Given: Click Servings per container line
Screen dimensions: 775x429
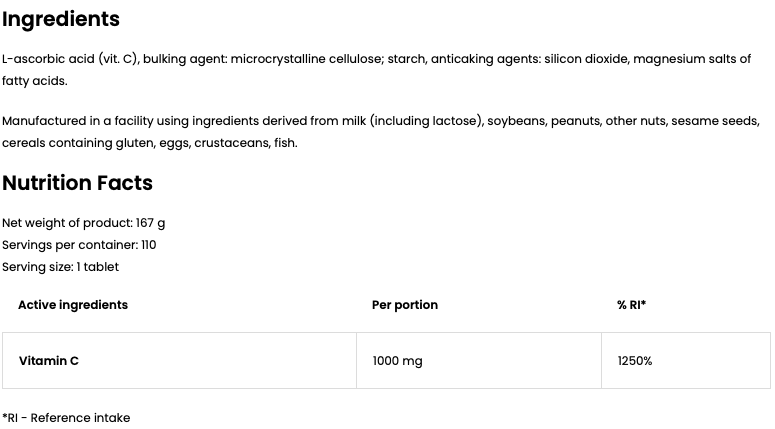Looking at the screenshot, I should [79, 245].
